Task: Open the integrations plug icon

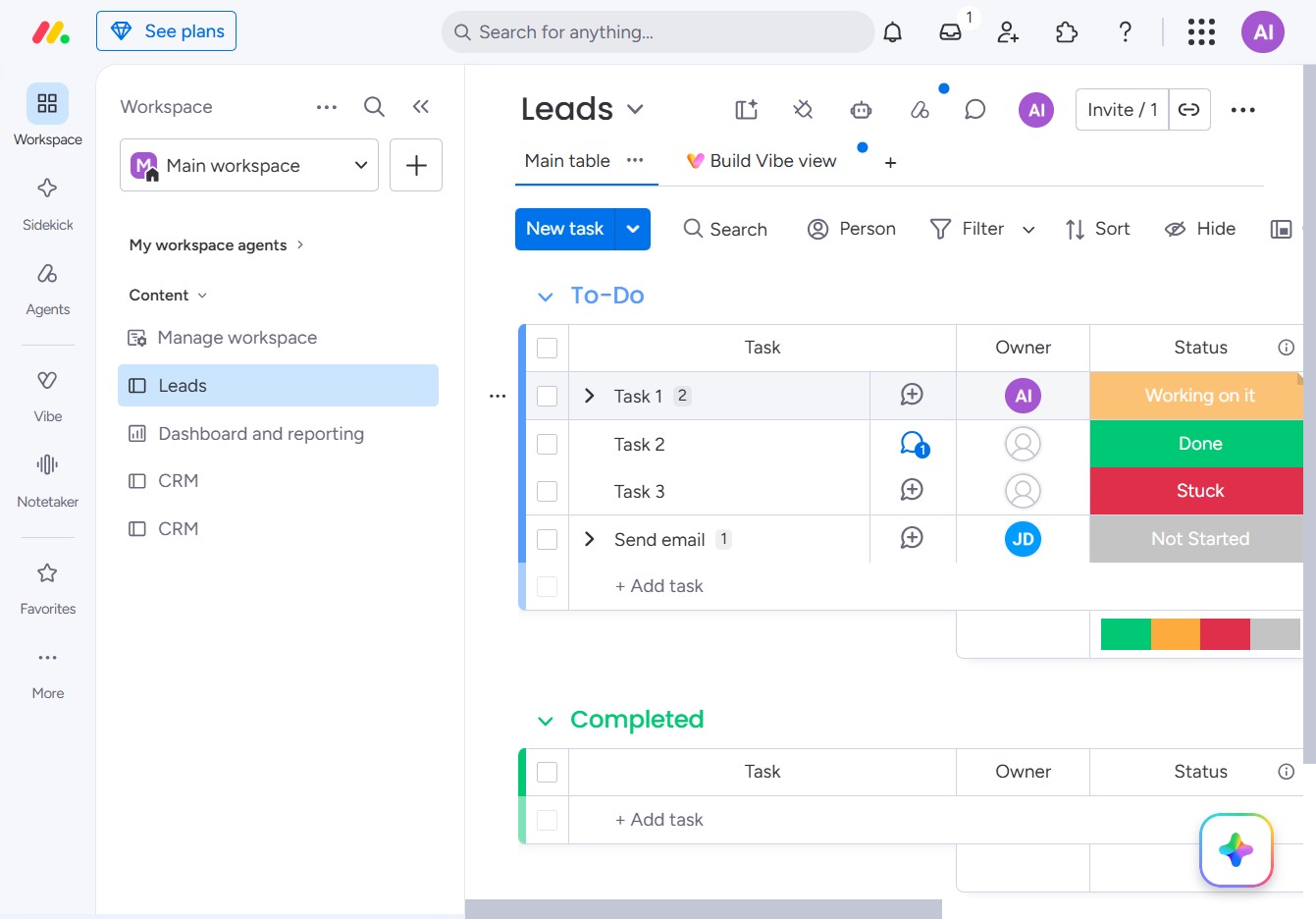Action: [803, 110]
